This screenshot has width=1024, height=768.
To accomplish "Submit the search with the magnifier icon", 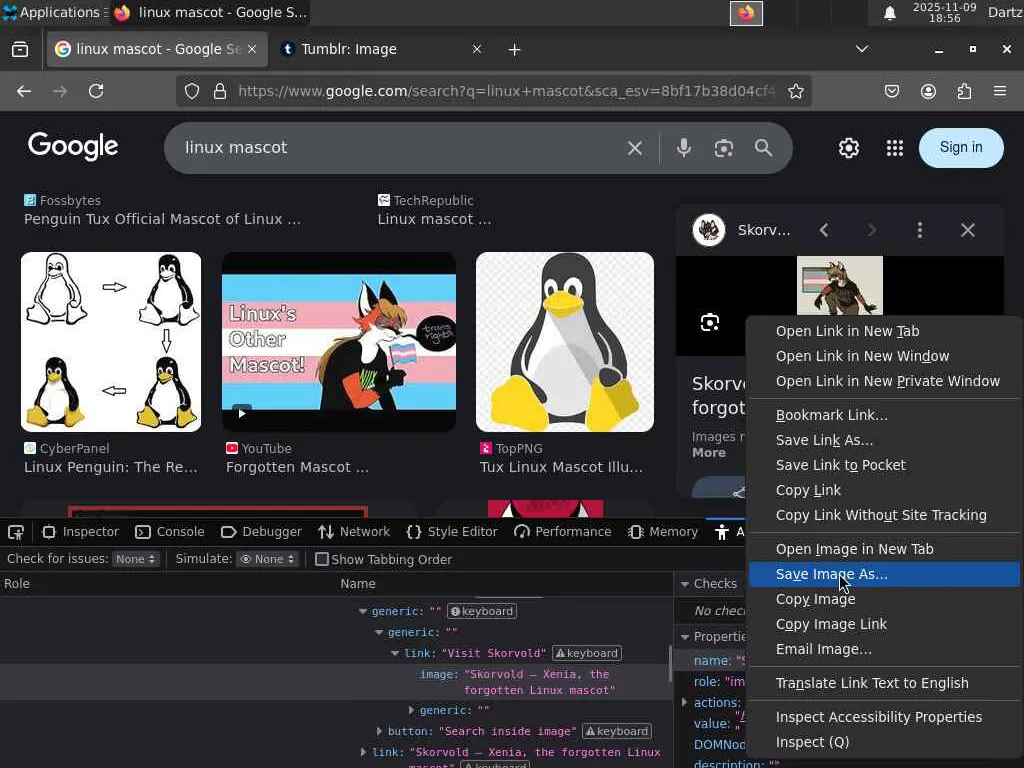I will [x=763, y=148].
